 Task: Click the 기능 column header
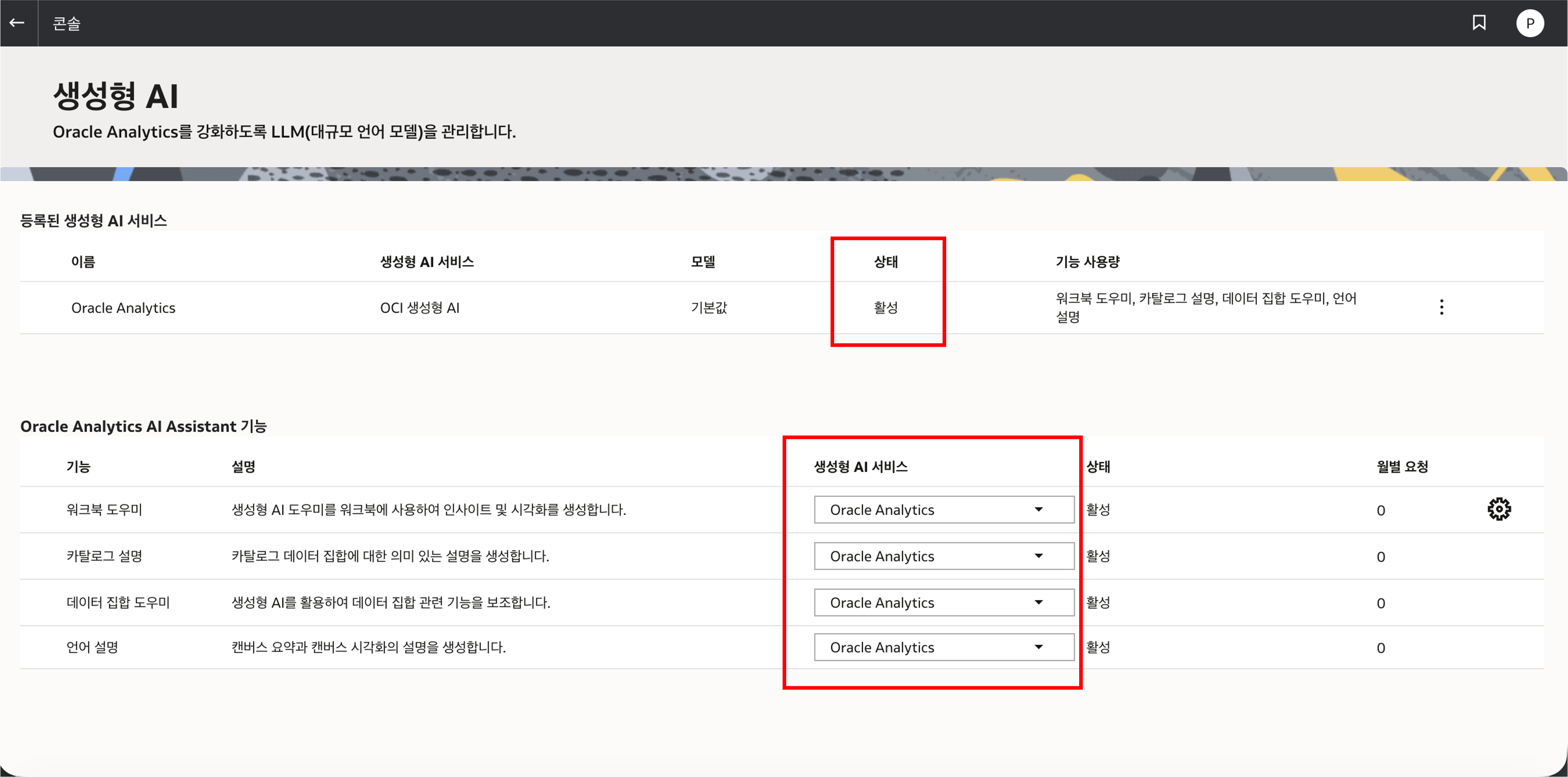(78, 467)
